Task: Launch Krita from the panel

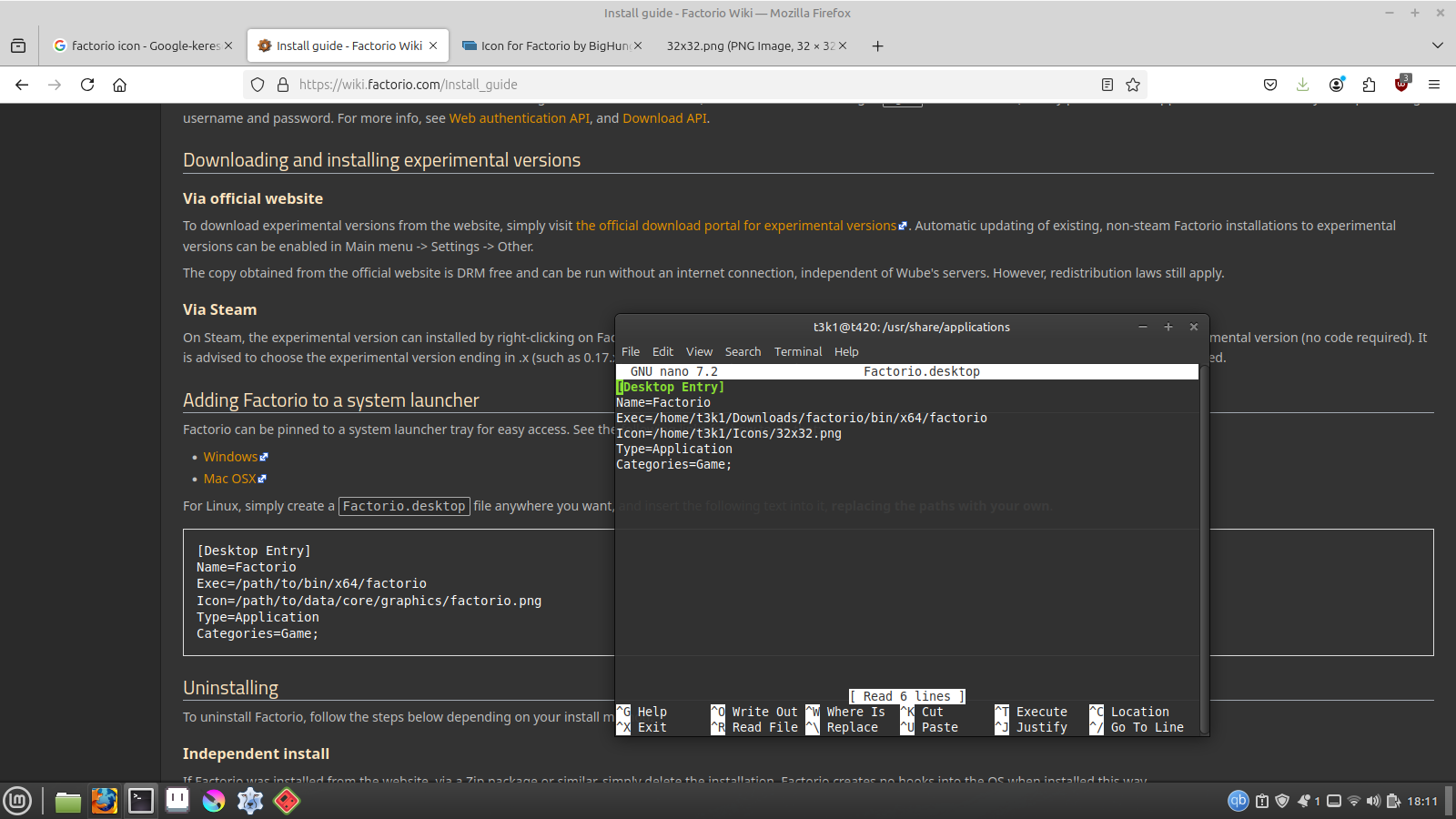Action: [214, 801]
